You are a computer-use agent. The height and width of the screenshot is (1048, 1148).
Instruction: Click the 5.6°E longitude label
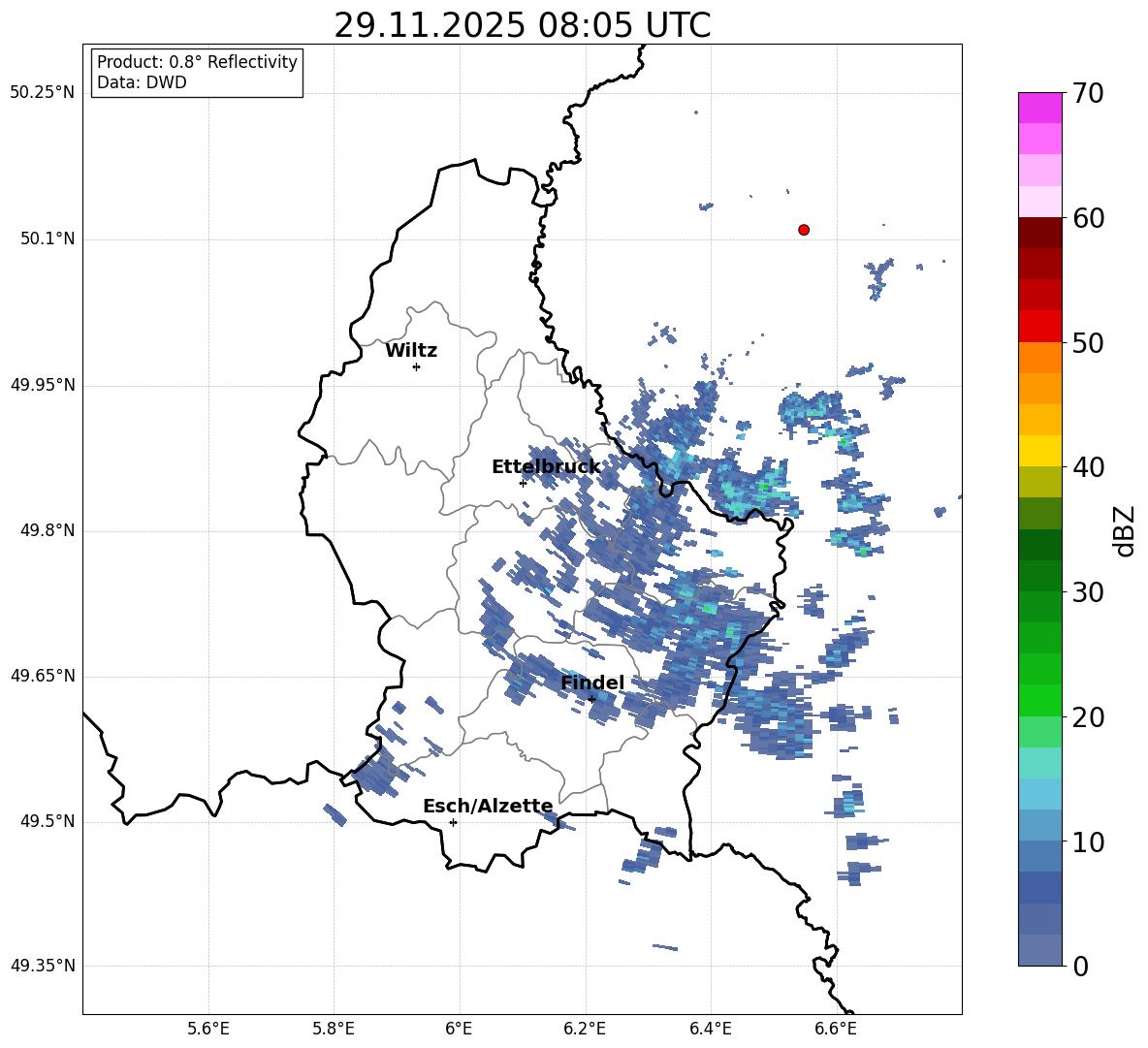(x=208, y=1029)
